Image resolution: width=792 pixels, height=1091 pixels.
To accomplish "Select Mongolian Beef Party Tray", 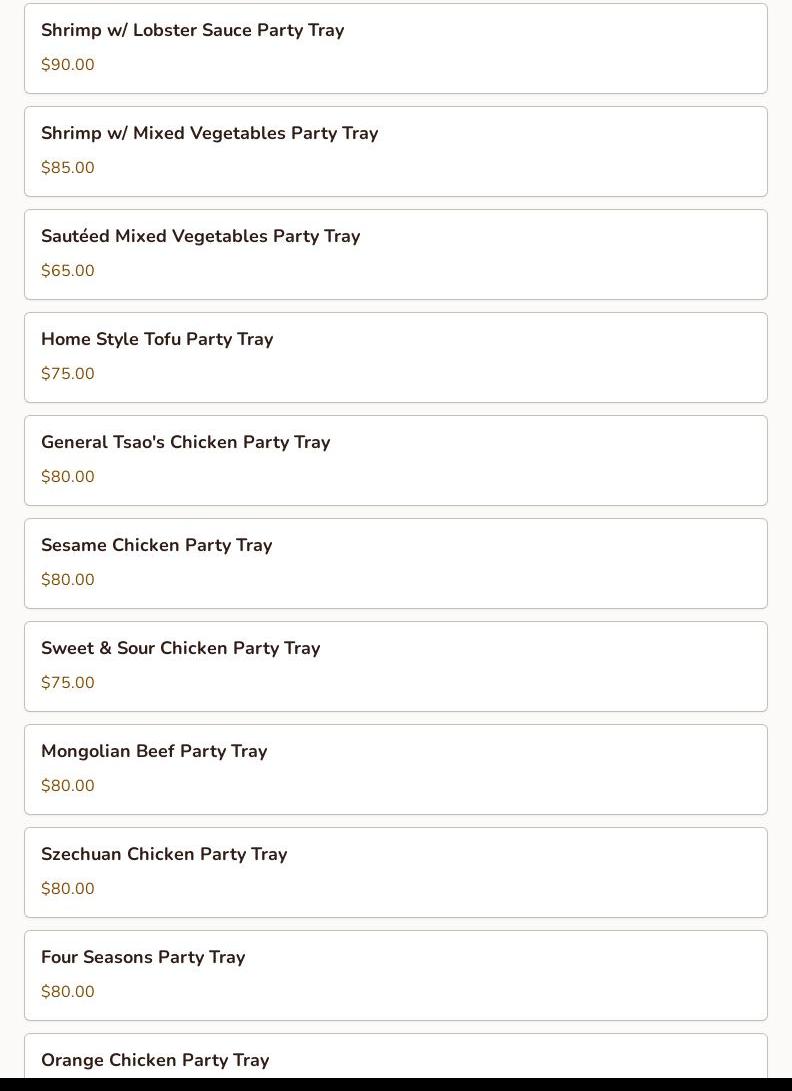I will pyautogui.click(x=154, y=751).
